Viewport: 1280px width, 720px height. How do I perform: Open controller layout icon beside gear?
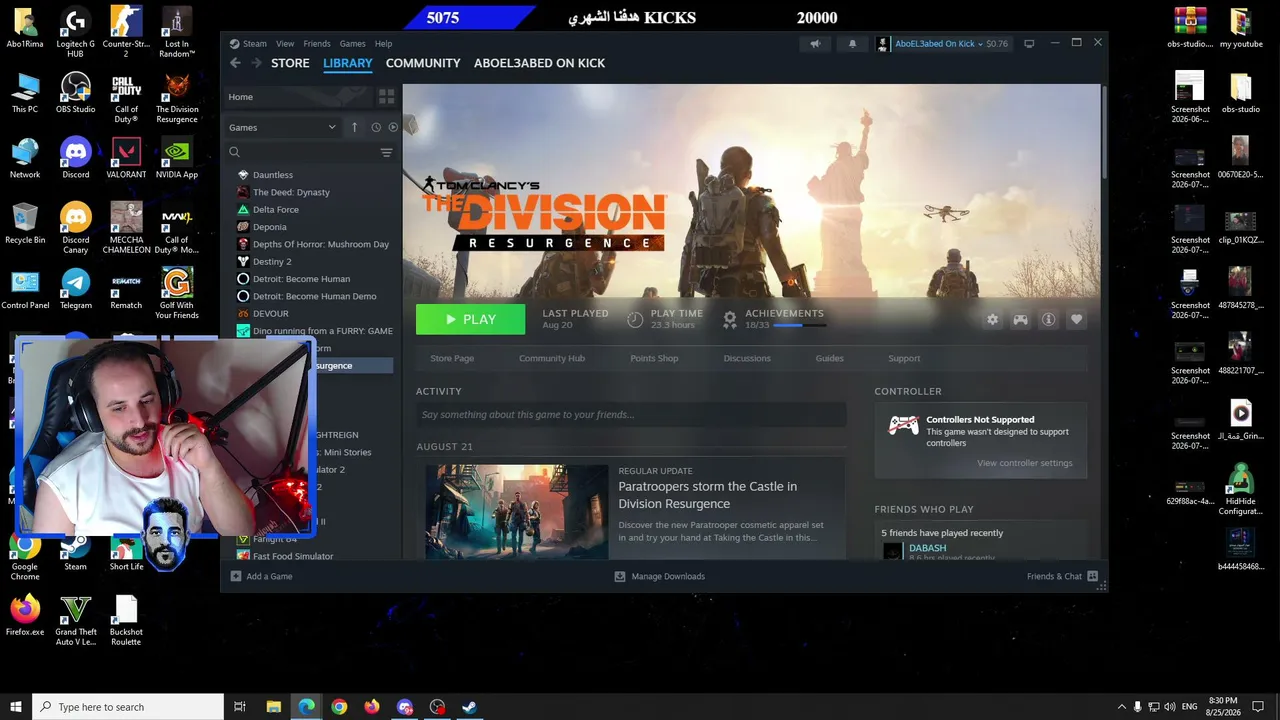coord(1020,319)
